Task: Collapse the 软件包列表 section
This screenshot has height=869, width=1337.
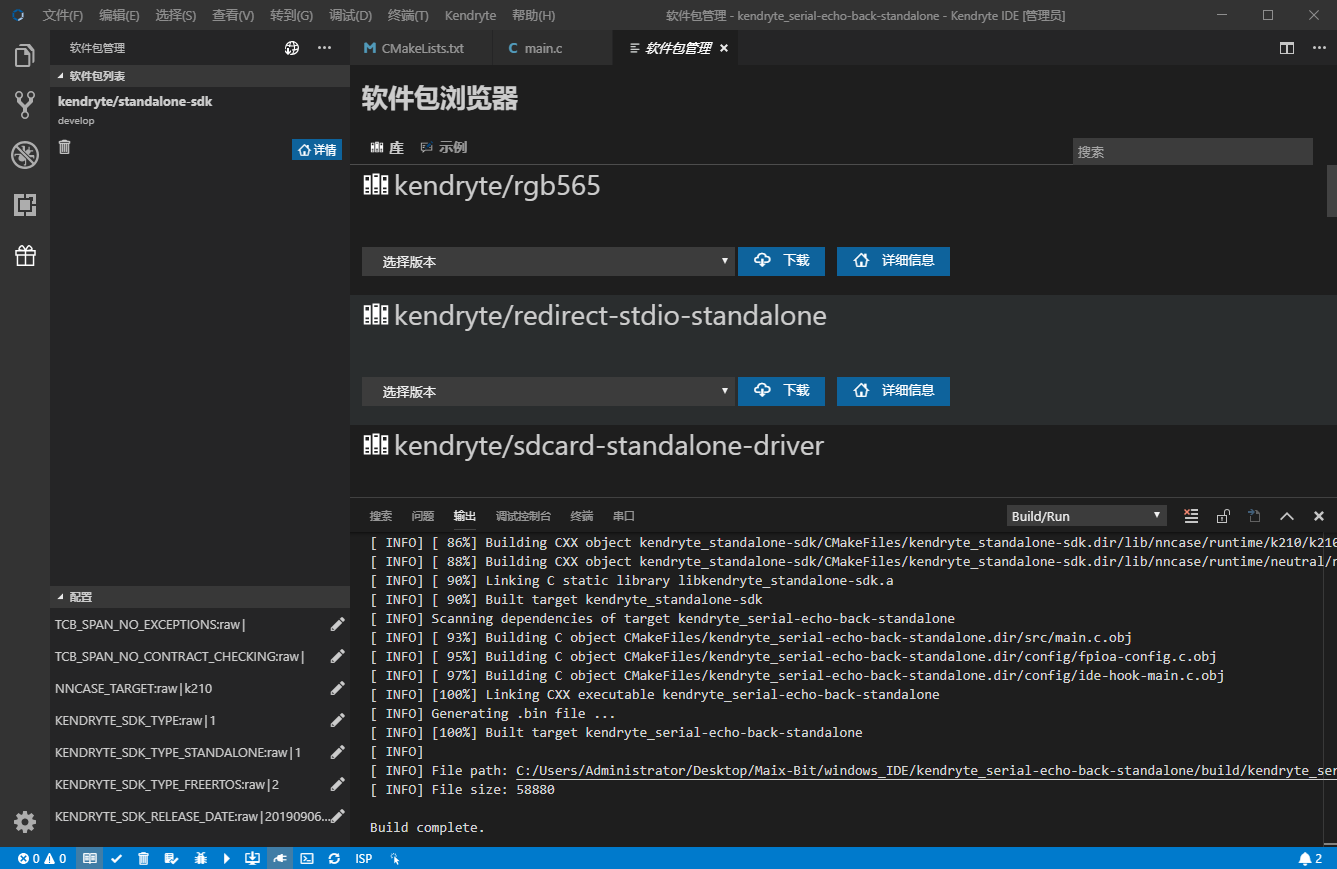Action: (x=200, y=76)
